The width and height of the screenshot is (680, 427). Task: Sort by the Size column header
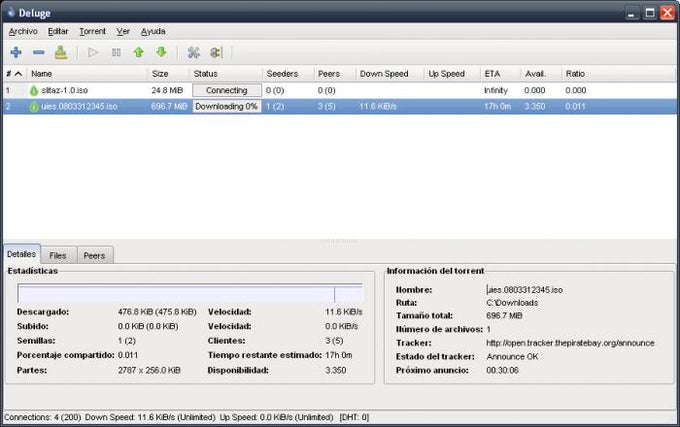(x=168, y=74)
